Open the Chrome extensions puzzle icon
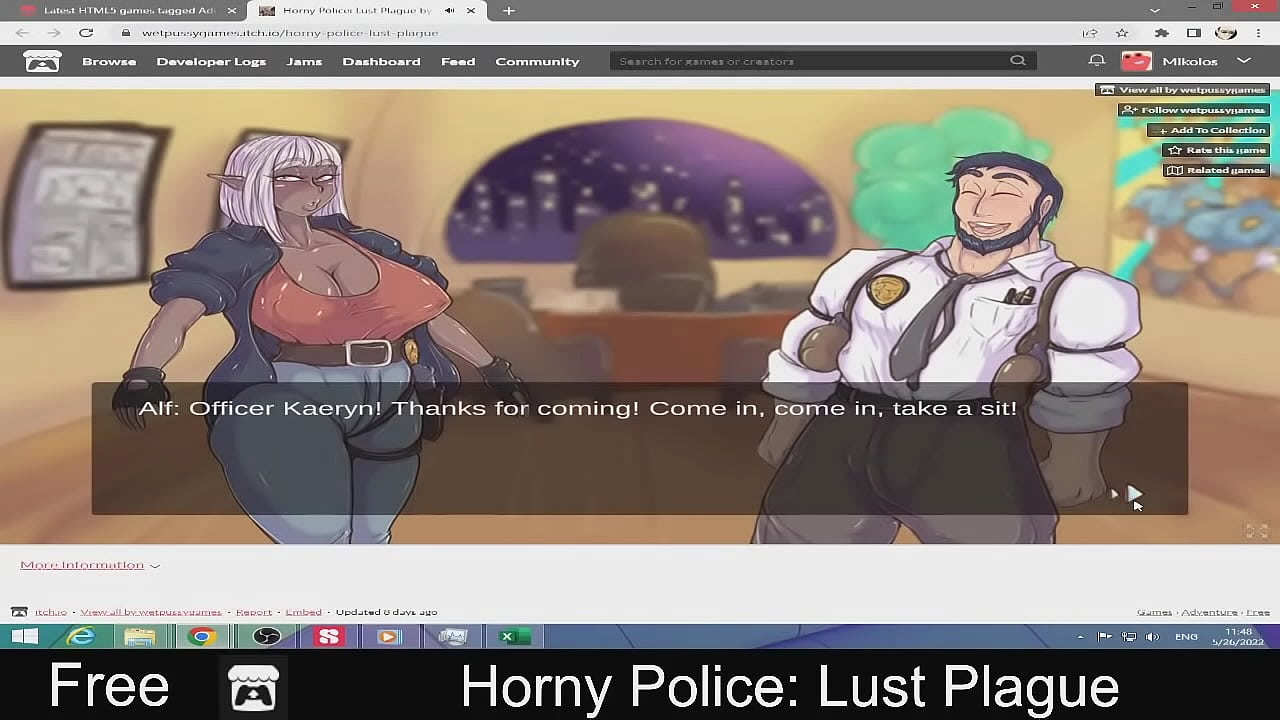 coord(1161,33)
